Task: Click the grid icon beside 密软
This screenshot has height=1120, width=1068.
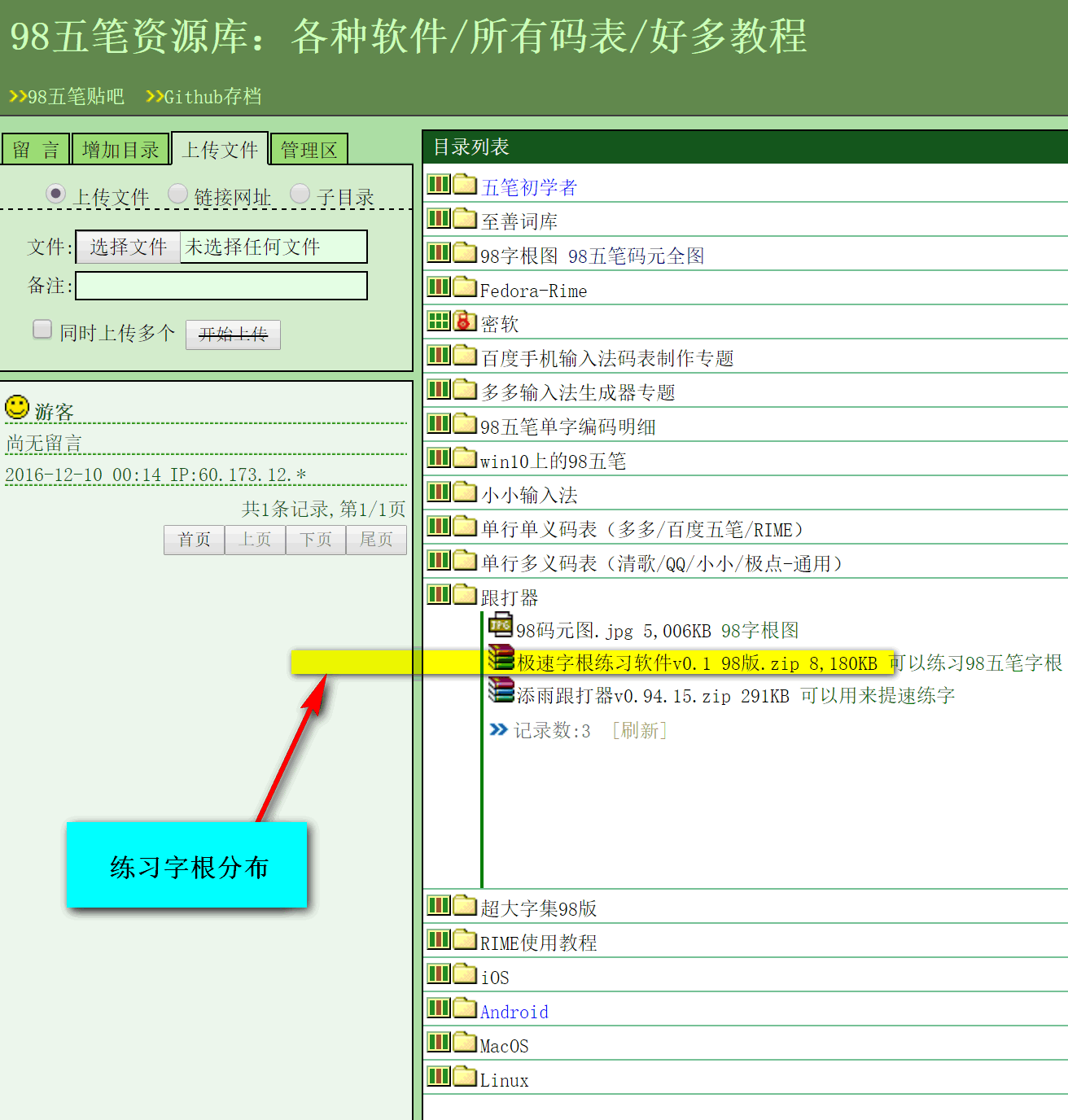Action: click(x=439, y=321)
